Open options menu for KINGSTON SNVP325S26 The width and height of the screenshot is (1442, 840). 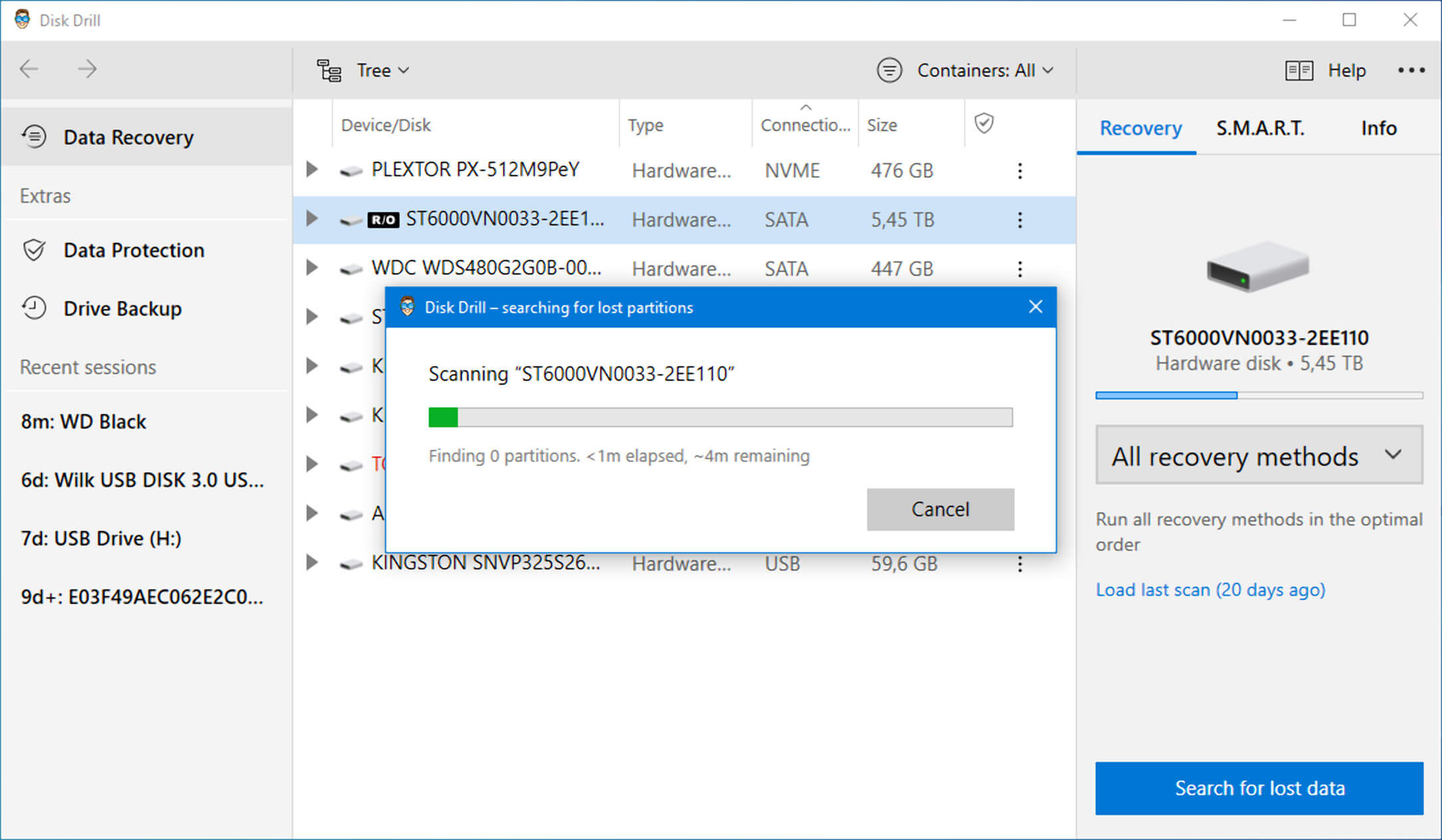1020,564
